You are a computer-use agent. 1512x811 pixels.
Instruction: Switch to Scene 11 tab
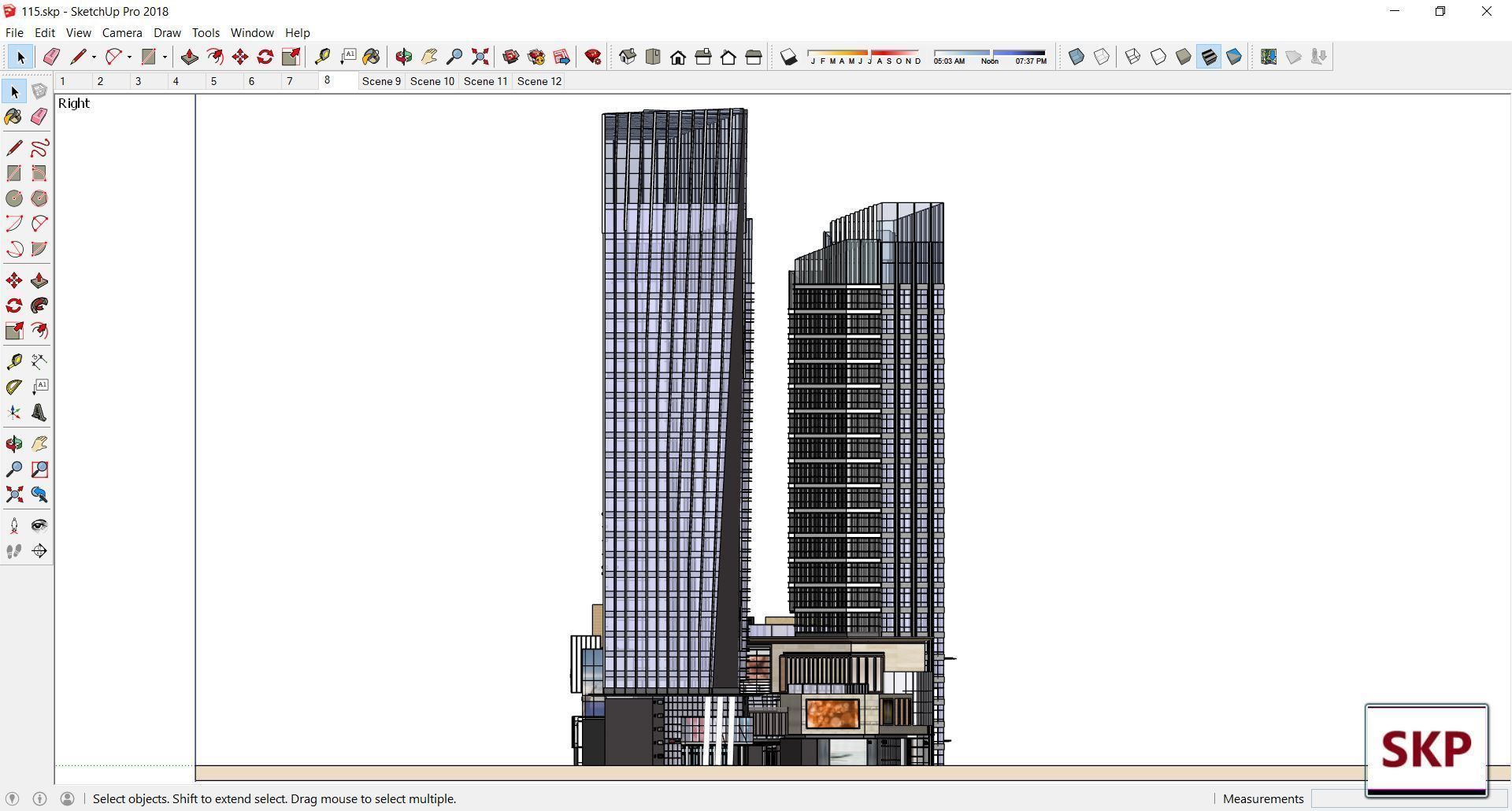click(x=486, y=81)
